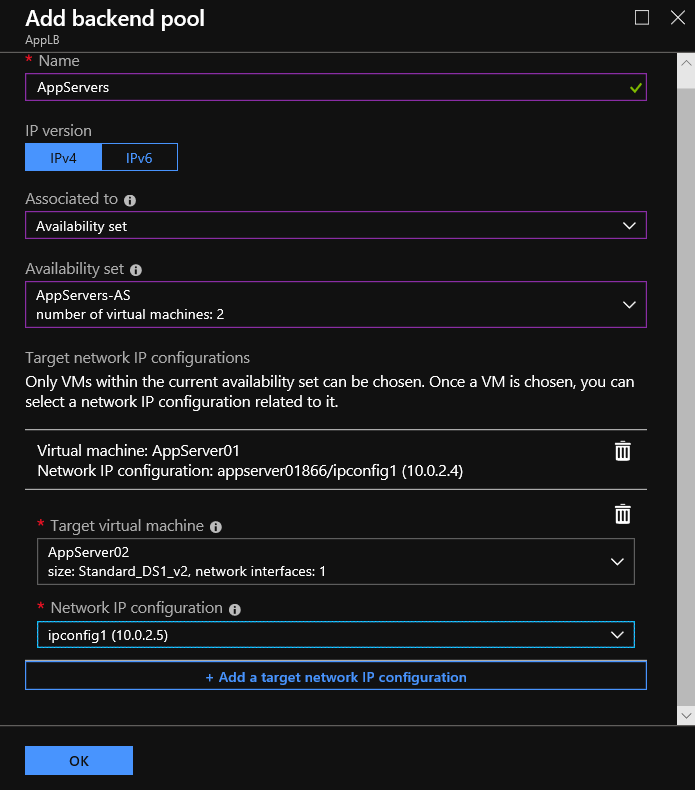
Task: Show info about Associated to
Action: coord(130,201)
